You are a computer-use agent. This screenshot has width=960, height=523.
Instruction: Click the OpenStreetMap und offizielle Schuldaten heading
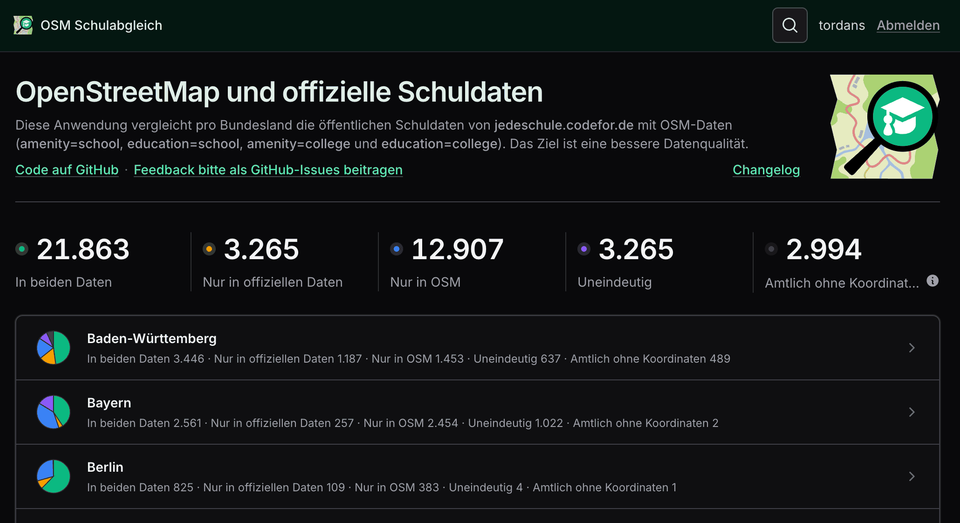[279, 92]
